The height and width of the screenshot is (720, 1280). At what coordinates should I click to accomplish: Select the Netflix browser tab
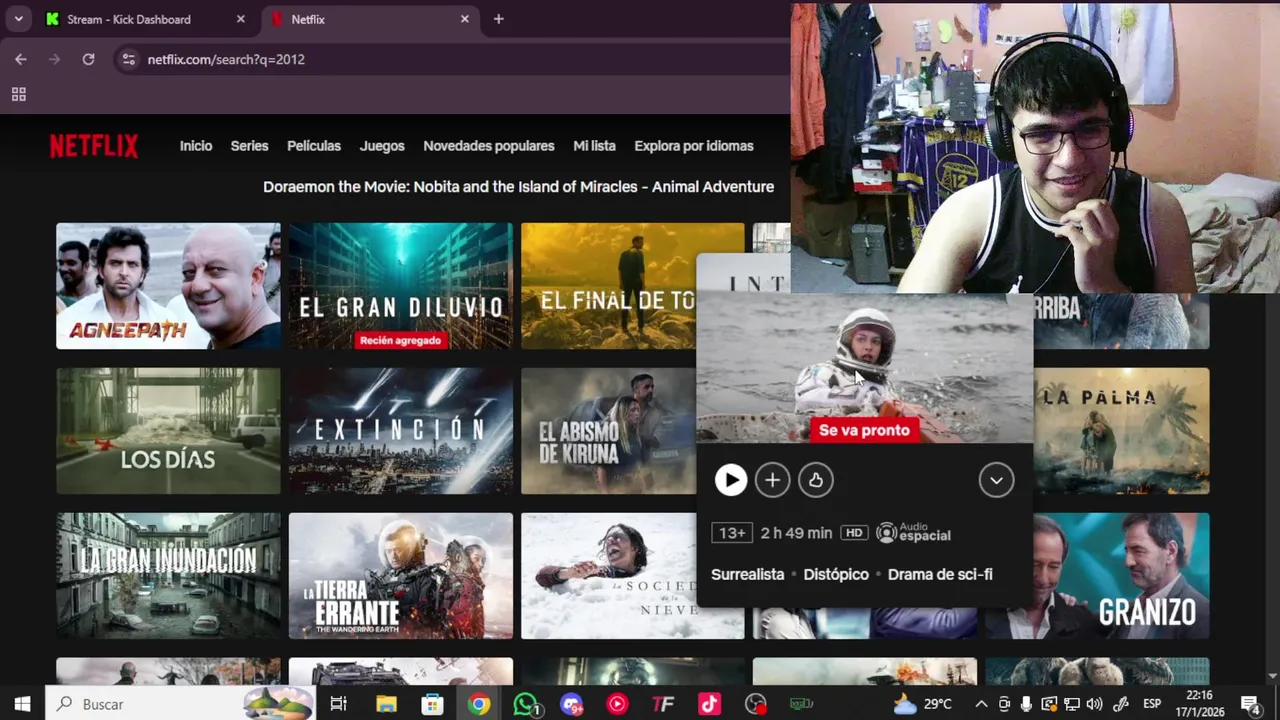[x=368, y=19]
